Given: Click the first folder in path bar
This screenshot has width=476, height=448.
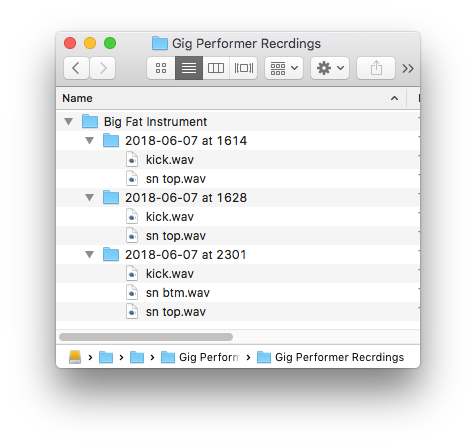Looking at the screenshot, I should tap(106, 357).
